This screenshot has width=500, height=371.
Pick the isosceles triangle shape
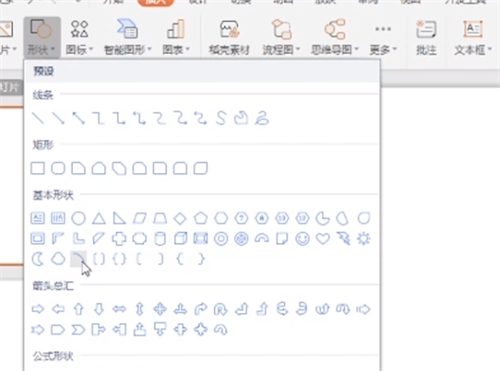[x=99, y=218]
